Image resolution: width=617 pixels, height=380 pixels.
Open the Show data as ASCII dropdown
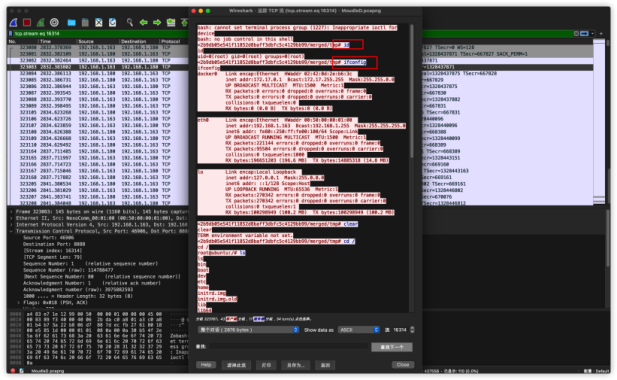tap(358, 330)
